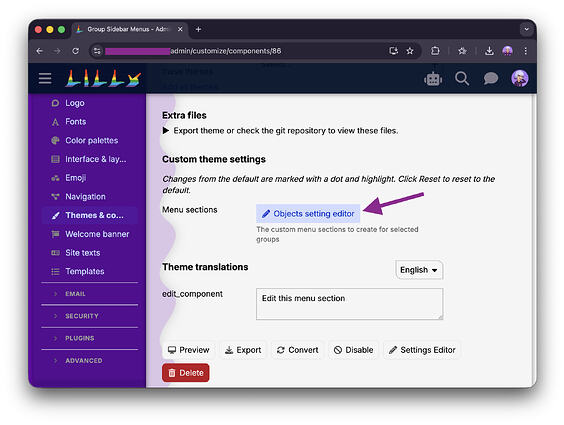Bookmark page with the star icon
Screen dimensions: 564x425
coord(410,51)
